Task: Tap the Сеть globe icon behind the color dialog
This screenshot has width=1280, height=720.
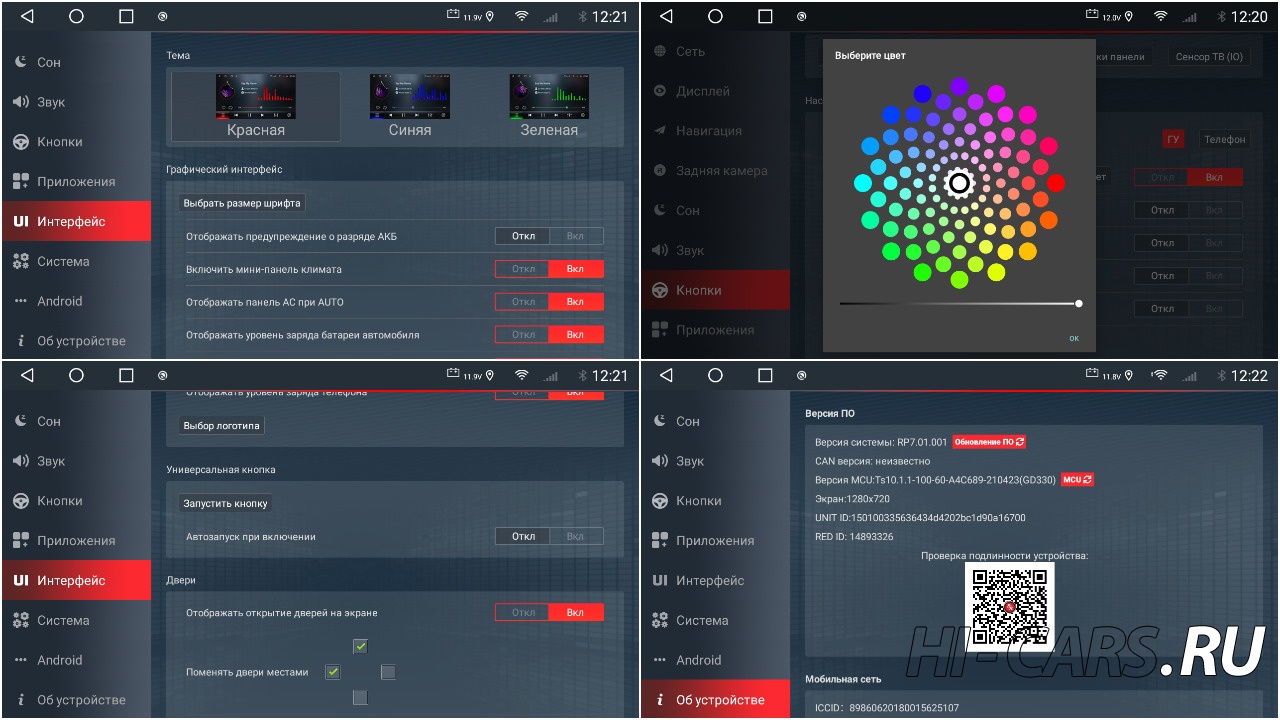Action: pos(659,51)
